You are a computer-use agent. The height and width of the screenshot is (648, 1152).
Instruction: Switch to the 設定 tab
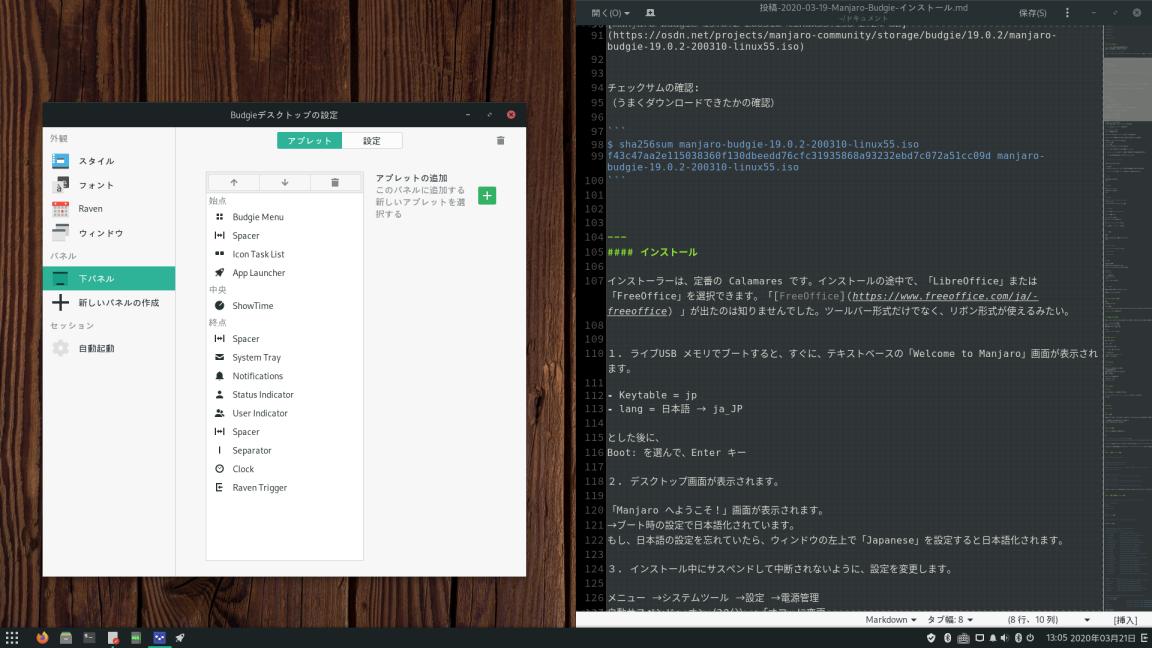coord(372,140)
